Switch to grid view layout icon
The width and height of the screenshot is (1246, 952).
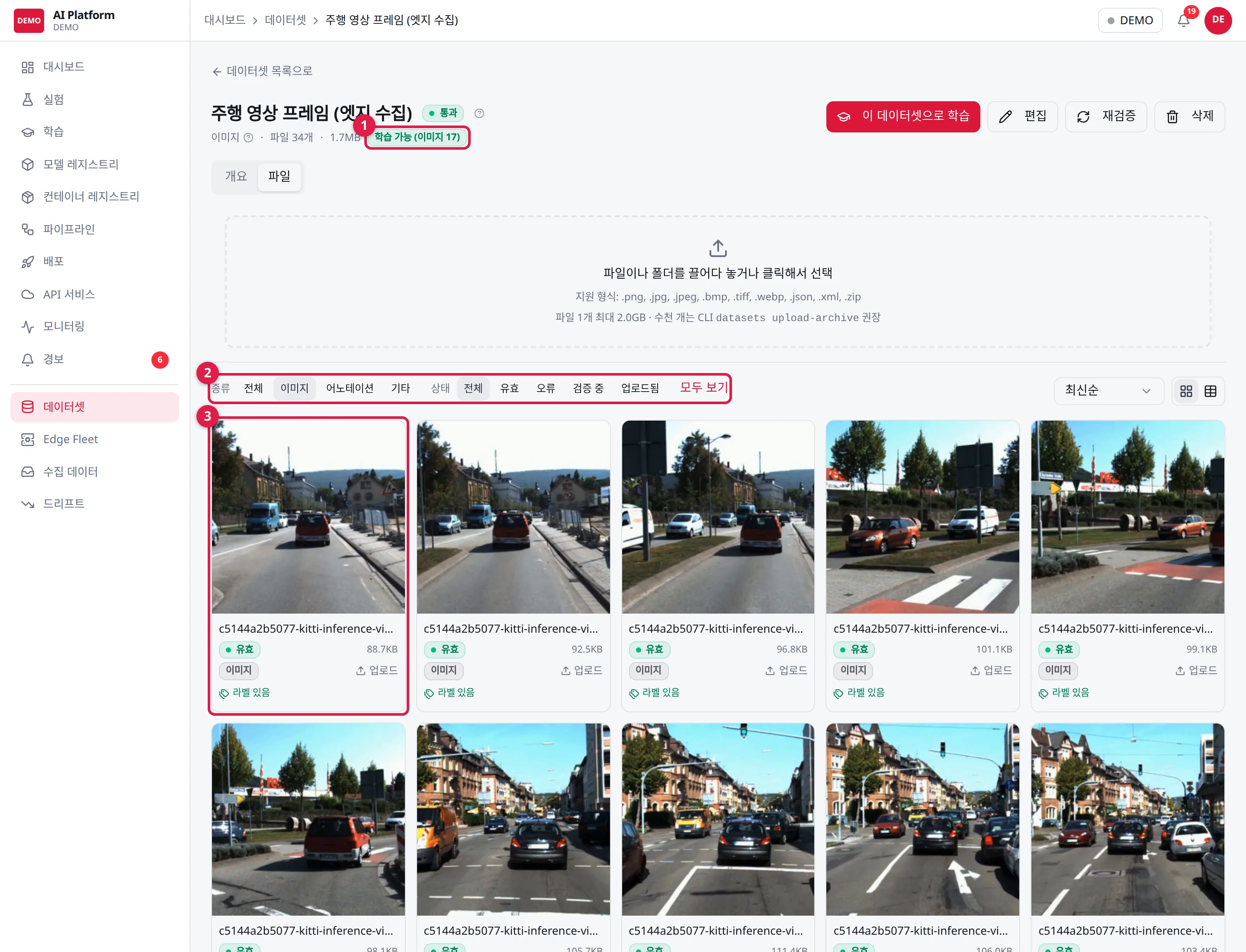point(1186,391)
